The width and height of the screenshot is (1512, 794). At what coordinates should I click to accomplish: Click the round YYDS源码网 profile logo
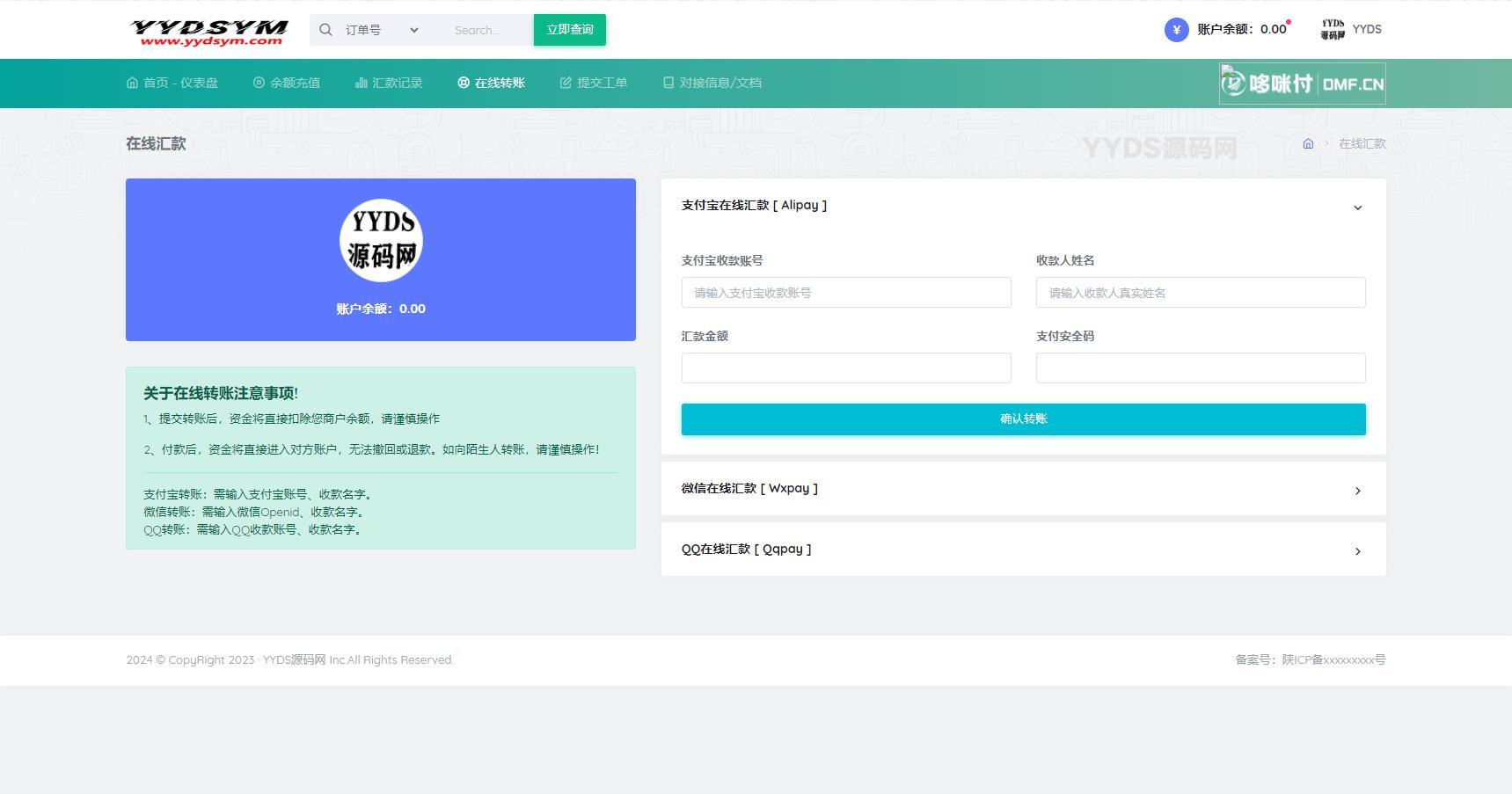pyautogui.click(x=381, y=241)
